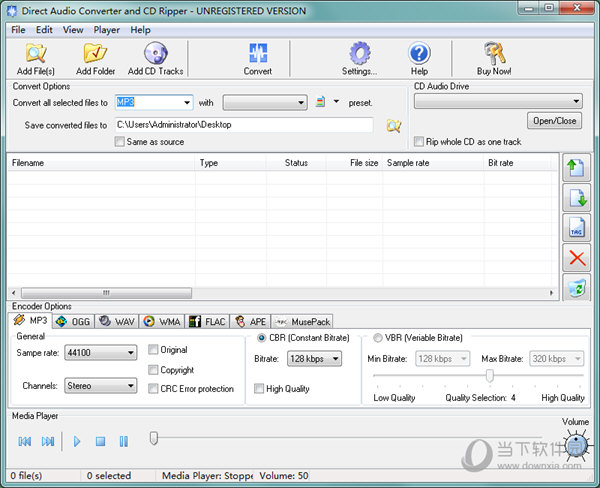The width and height of the screenshot is (600, 488).
Task: Open the Sample rate 44100 dropdown
Action: [101, 352]
